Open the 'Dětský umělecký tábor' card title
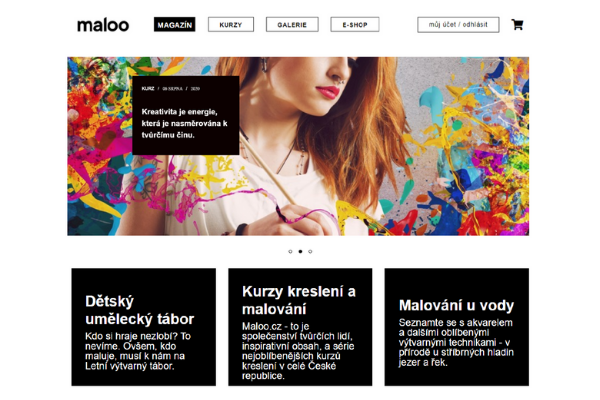The height and width of the screenshot is (400, 600). (140, 310)
